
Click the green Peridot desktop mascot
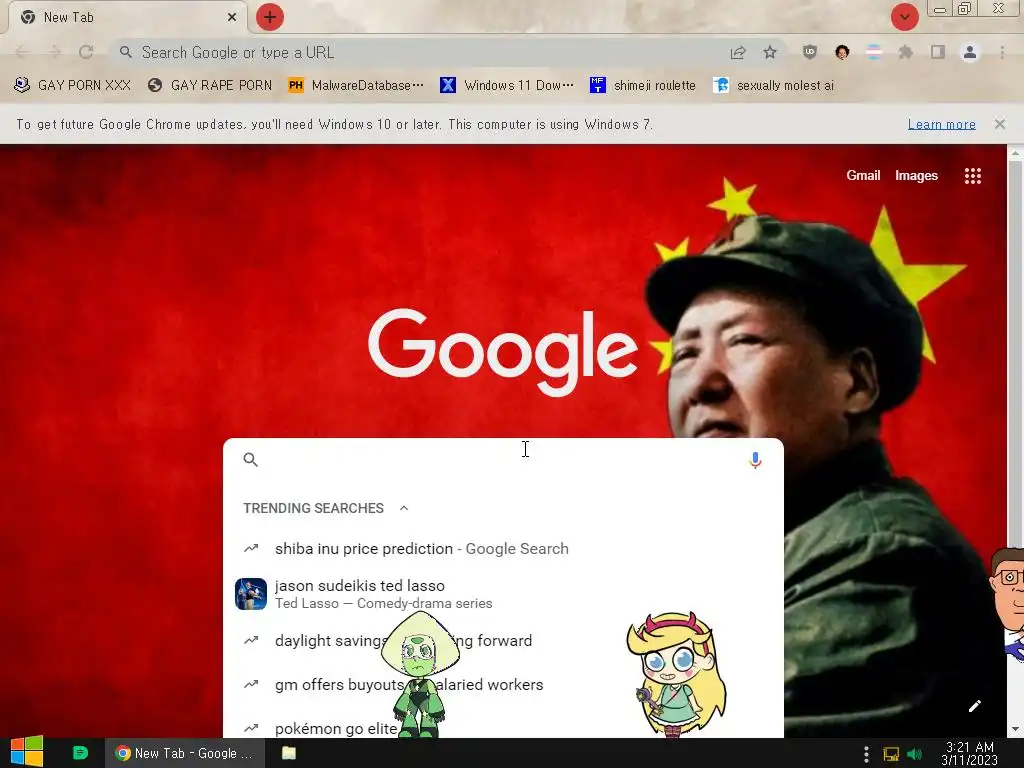419,674
